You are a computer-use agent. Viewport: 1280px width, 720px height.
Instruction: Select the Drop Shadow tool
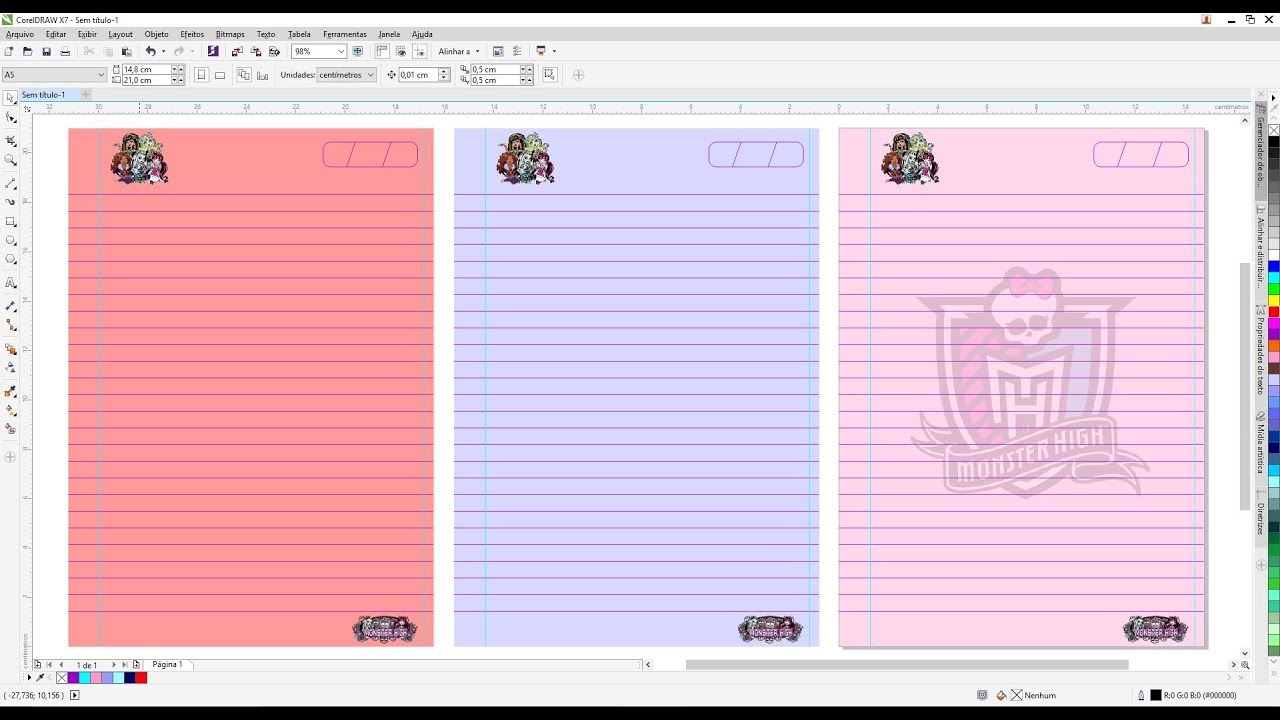(x=11, y=349)
